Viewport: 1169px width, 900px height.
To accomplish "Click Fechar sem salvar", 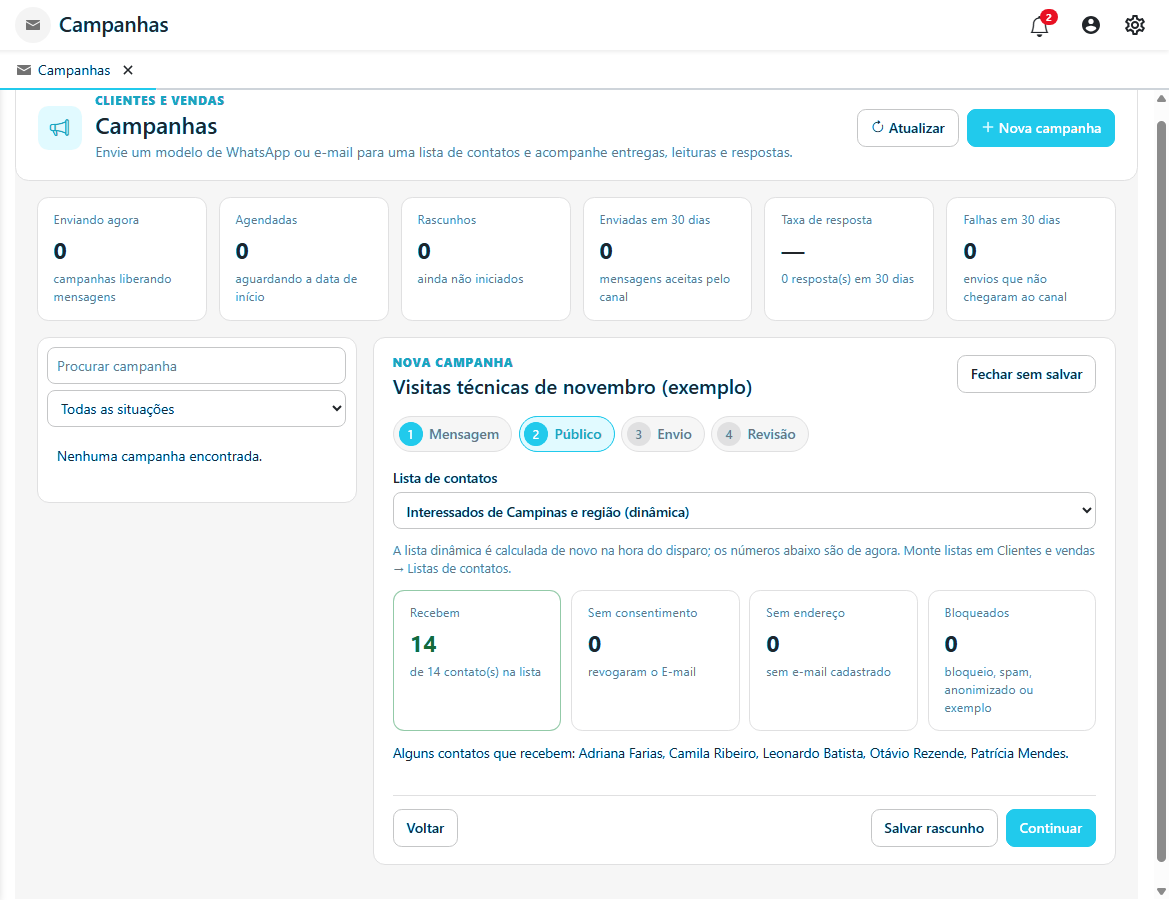I will point(1026,374).
